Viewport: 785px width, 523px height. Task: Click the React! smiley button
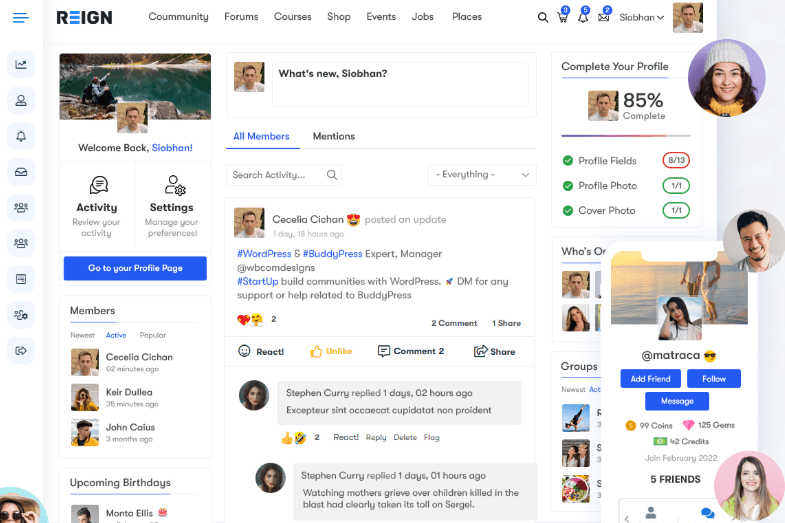pos(261,351)
